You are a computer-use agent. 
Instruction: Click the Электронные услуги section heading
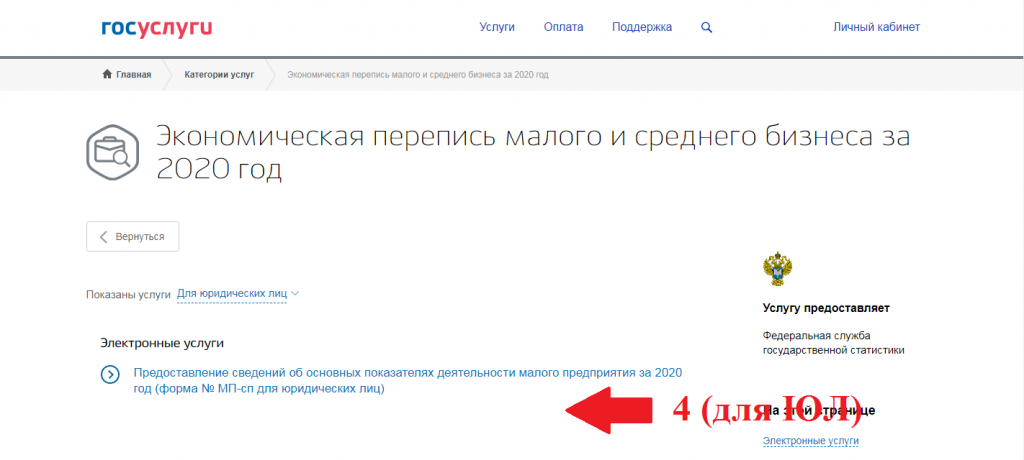click(162, 343)
